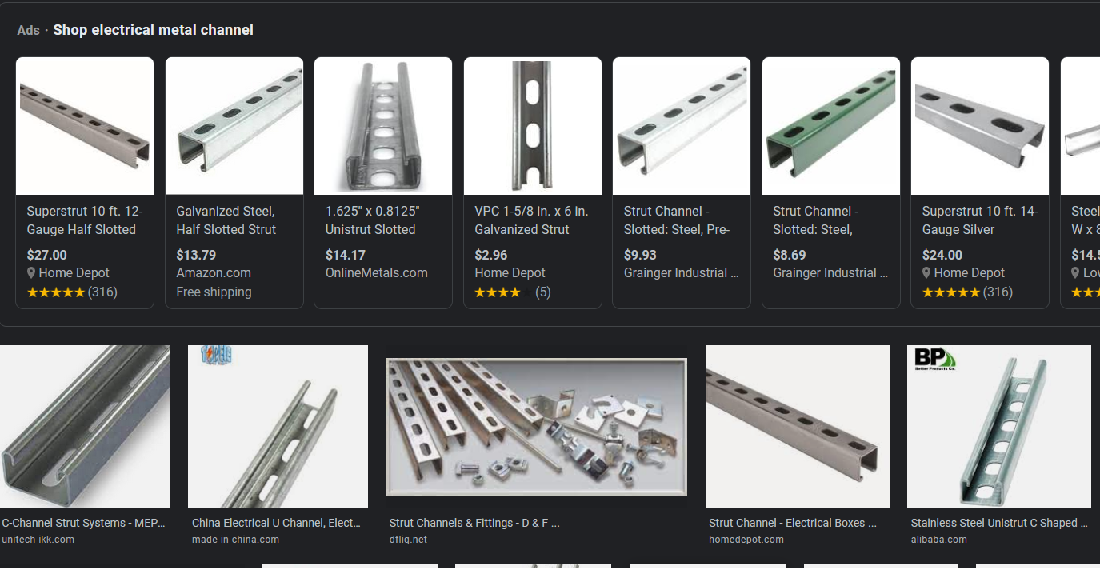The image size is (1100, 568).
Task: Open the Unistrut Slotted OnlineMetals.com image
Action: pyautogui.click(x=383, y=126)
